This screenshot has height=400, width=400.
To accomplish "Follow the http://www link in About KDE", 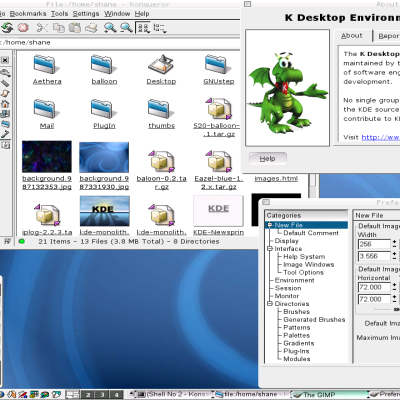I will click(x=380, y=137).
